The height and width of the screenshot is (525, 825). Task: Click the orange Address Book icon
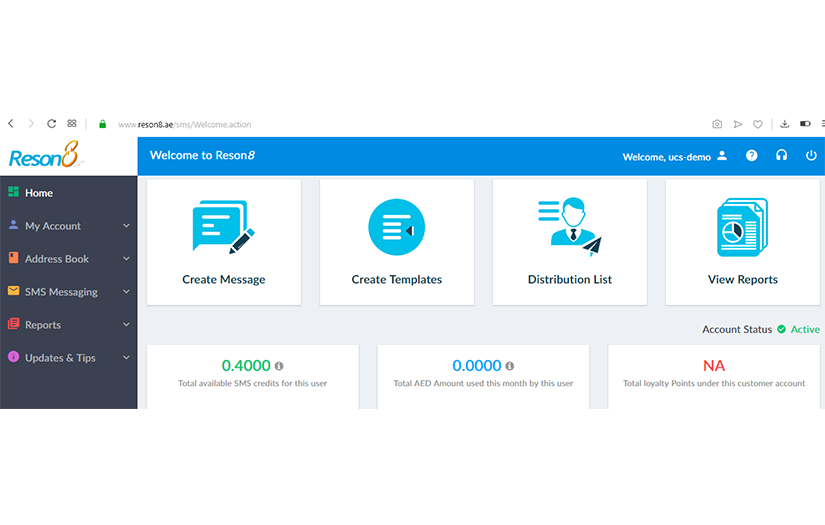[x=14, y=258]
